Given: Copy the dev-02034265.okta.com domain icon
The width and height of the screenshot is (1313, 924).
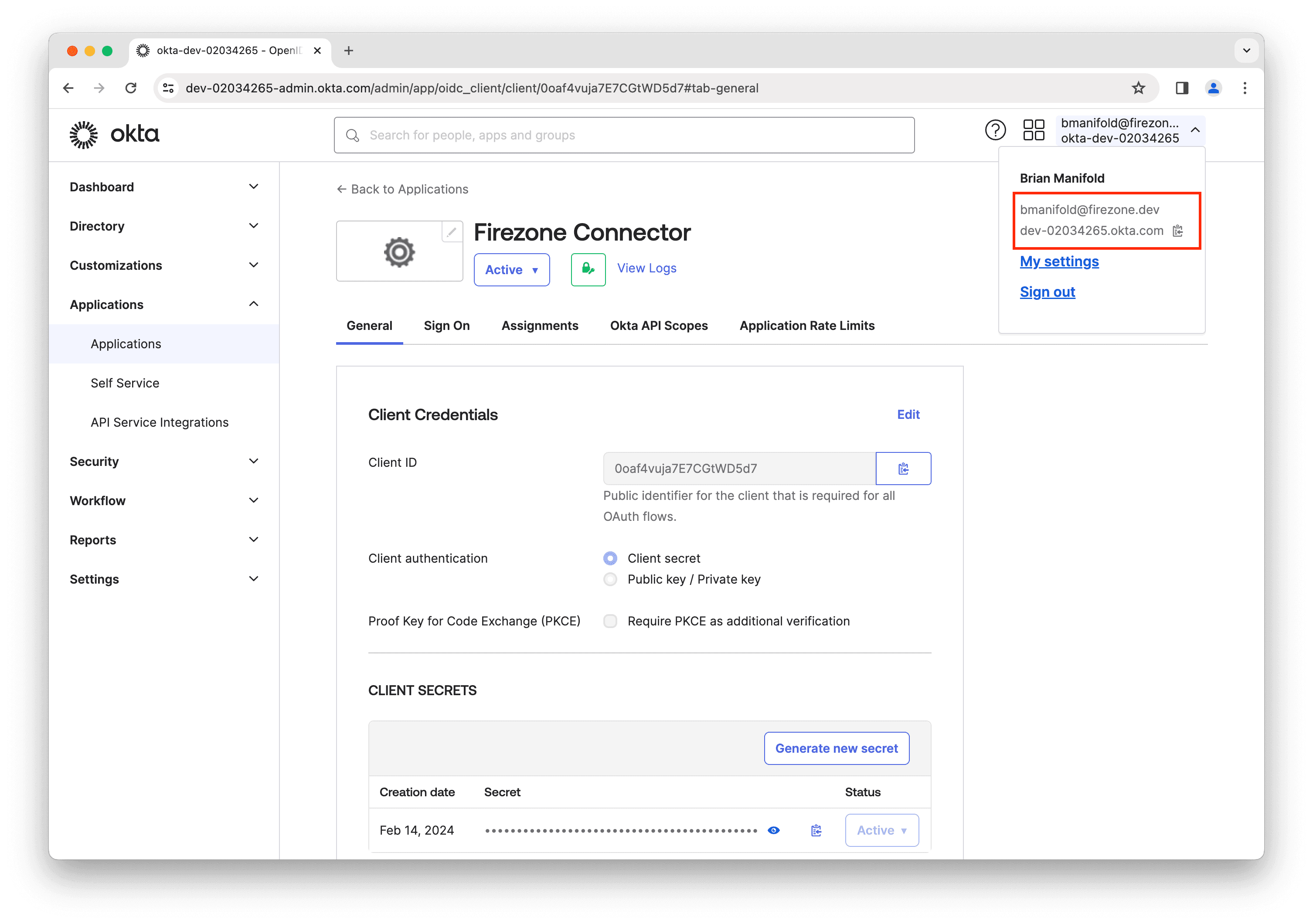Looking at the screenshot, I should tap(1177, 231).
